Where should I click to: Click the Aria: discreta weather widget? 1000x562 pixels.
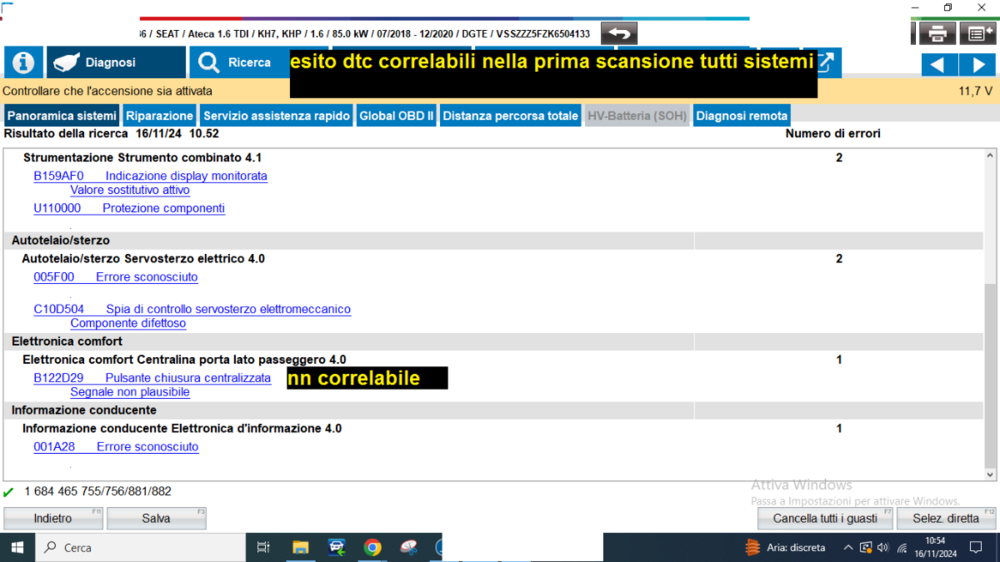[786, 547]
